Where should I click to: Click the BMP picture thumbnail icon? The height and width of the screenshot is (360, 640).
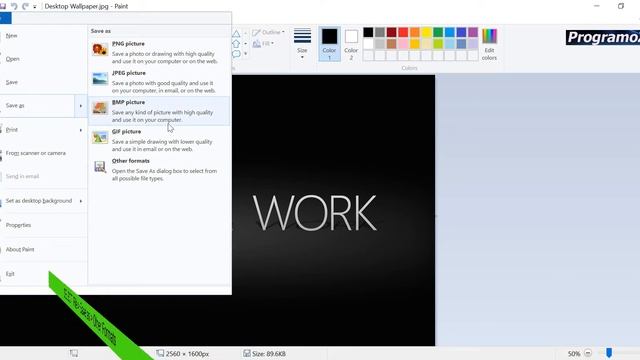100,108
